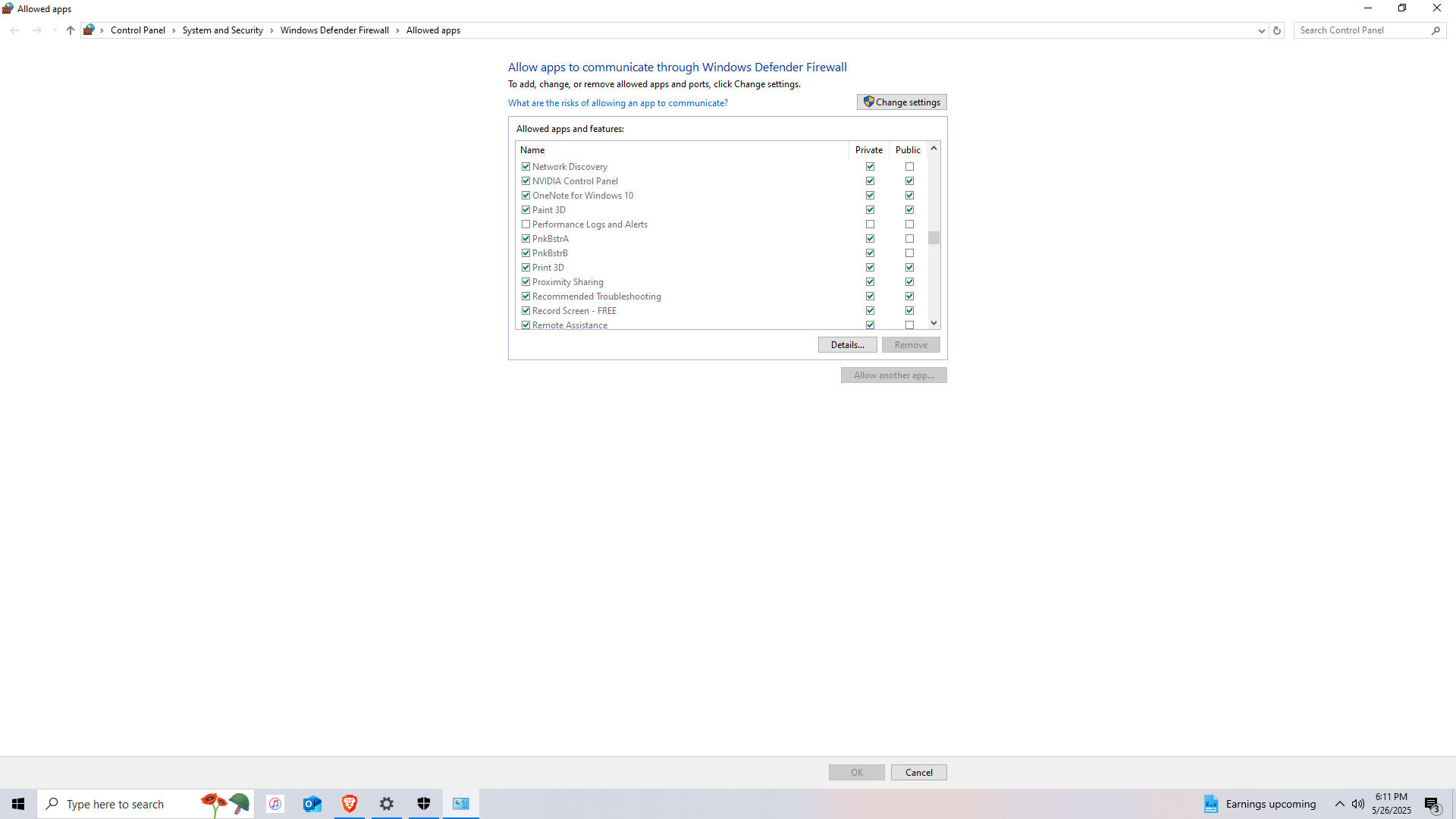Viewport: 1456px width, 819px height.
Task: Toggle Performance Logs and Alerts Private checkbox
Action: [x=870, y=224]
